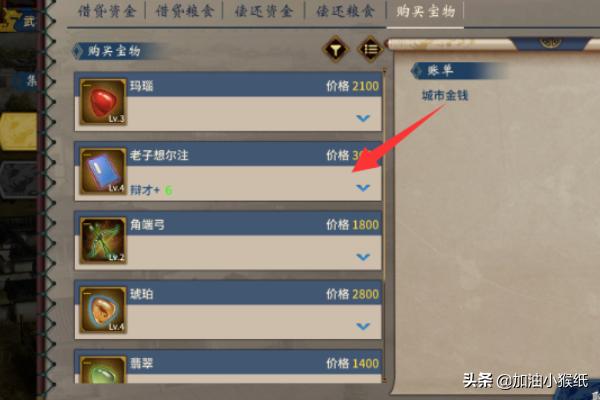
Task: Select the green jade 翡翠 icon
Action: [x=103, y=370]
